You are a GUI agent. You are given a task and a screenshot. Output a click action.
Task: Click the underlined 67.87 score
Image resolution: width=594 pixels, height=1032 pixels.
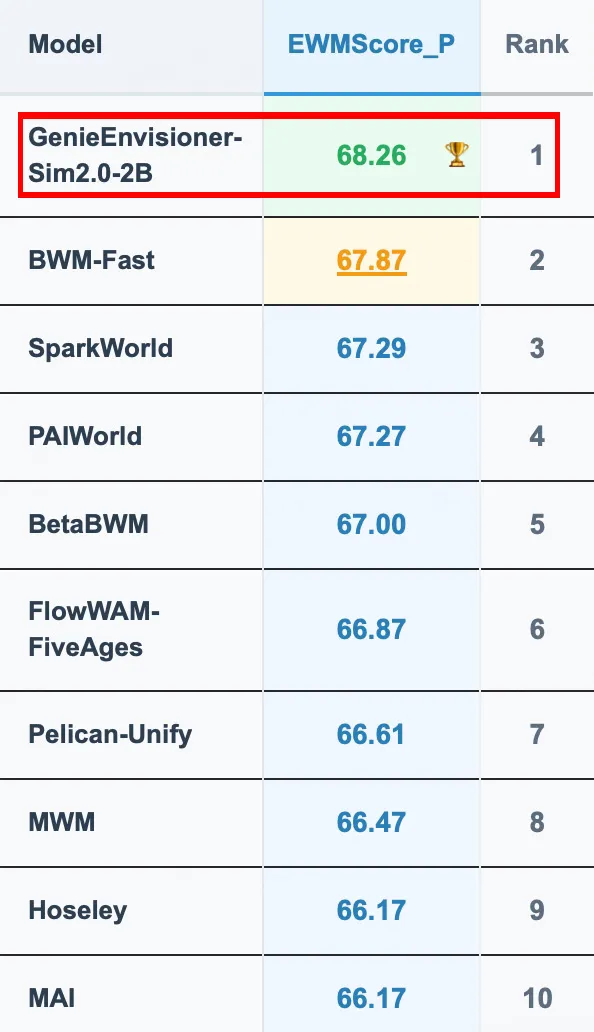(372, 261)
